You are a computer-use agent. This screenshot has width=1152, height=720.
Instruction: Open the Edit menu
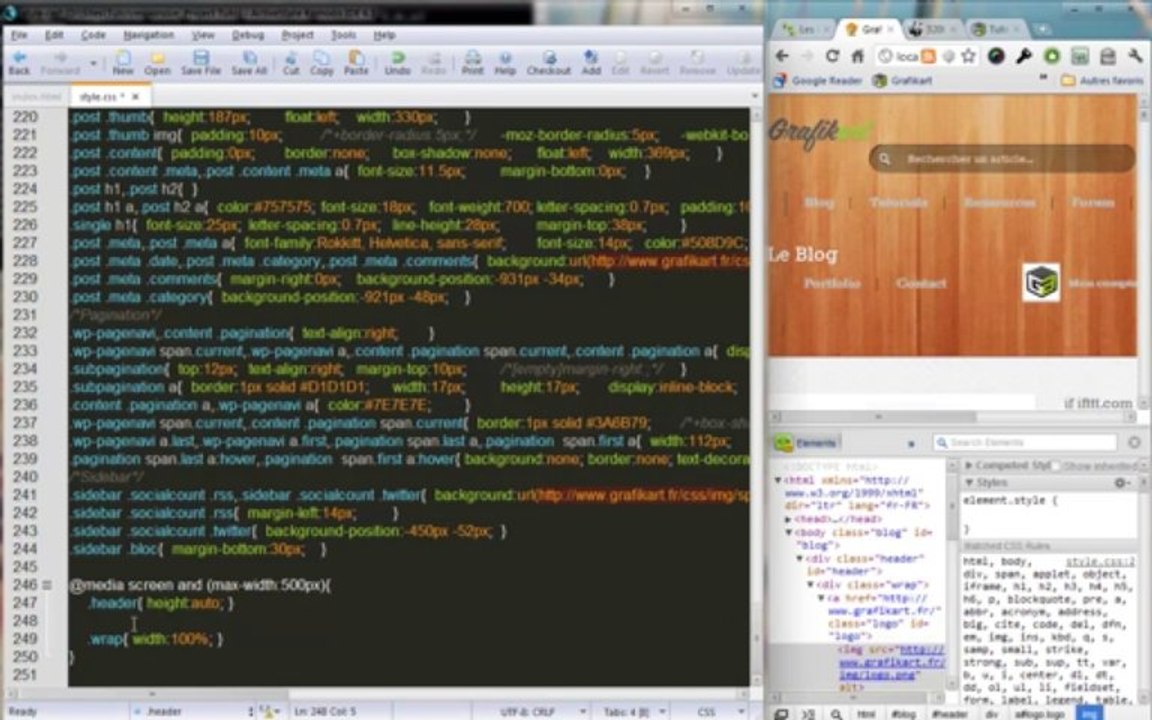pyautogui.click(x=54, y=35)
